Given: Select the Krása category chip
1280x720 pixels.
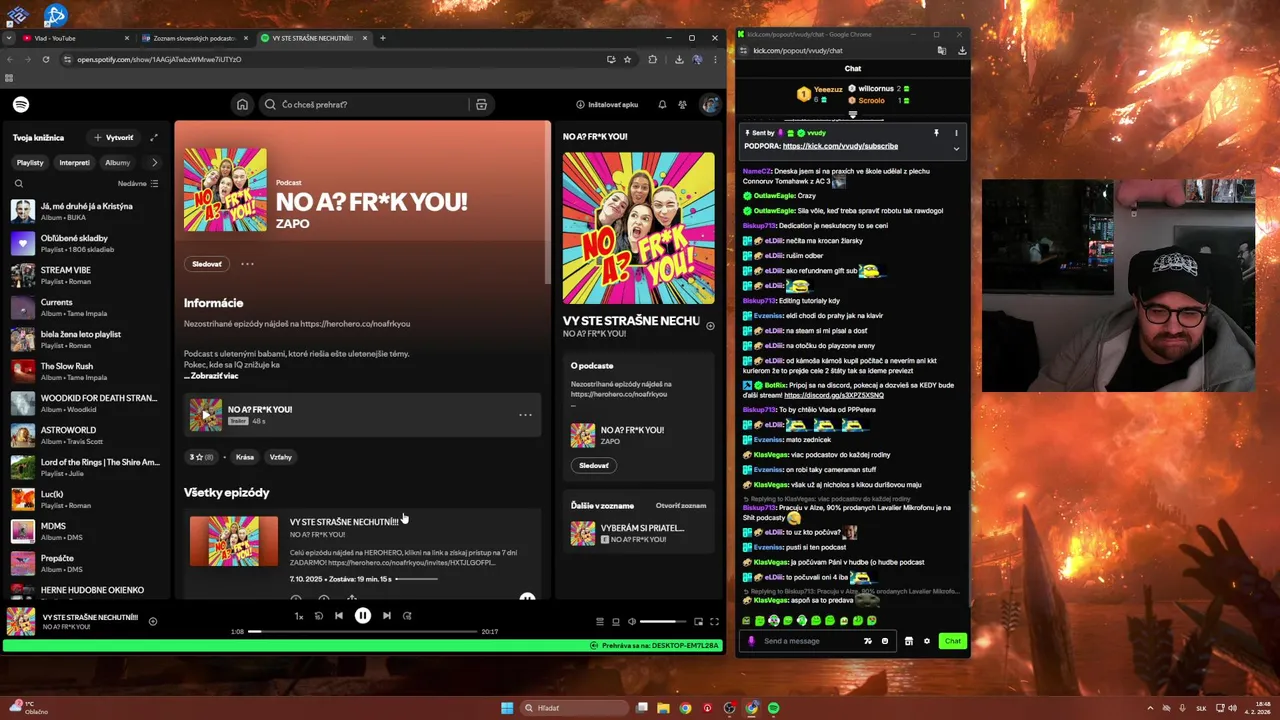Looking at the screenshot, I should [245, 457].
